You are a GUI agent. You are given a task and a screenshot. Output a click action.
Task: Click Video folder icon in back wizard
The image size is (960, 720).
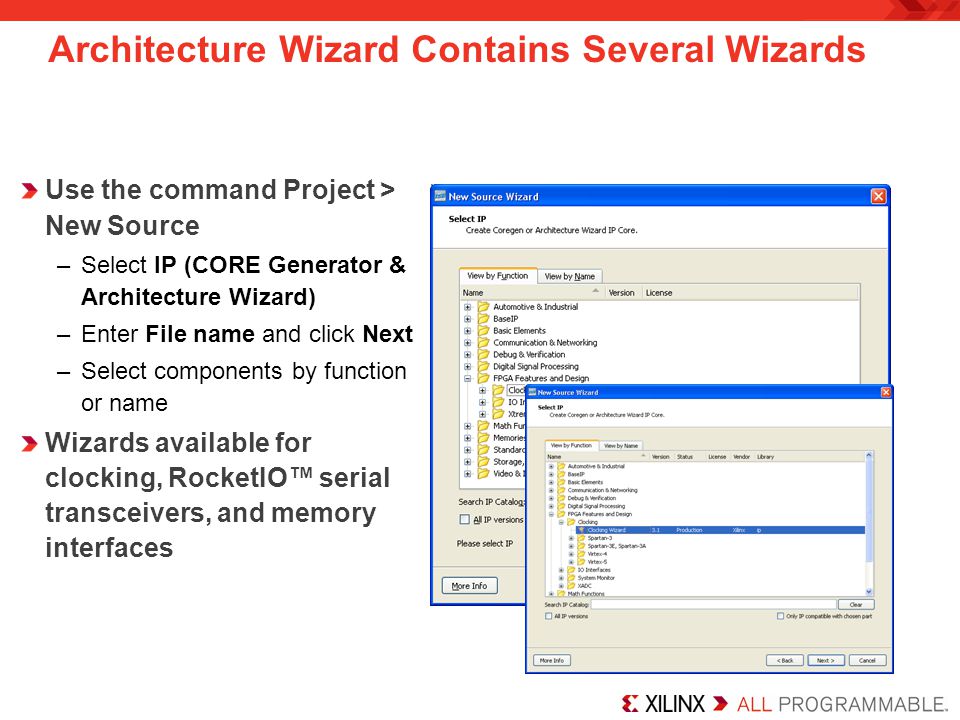pyautogui.click(x=484, y=473)
